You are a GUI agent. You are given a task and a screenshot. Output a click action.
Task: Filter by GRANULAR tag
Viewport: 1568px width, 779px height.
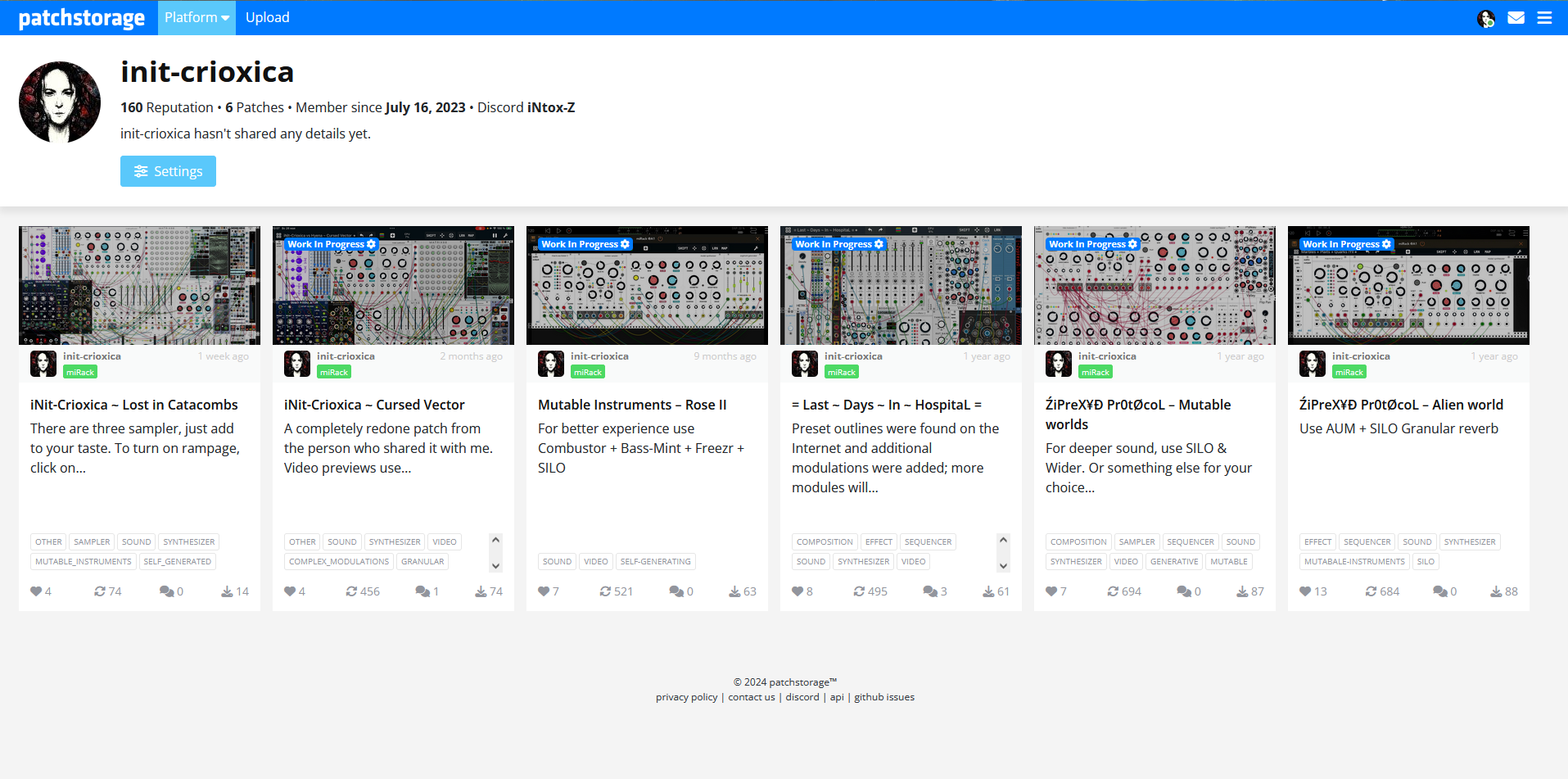pyautogui.click(x=423, y=562)
